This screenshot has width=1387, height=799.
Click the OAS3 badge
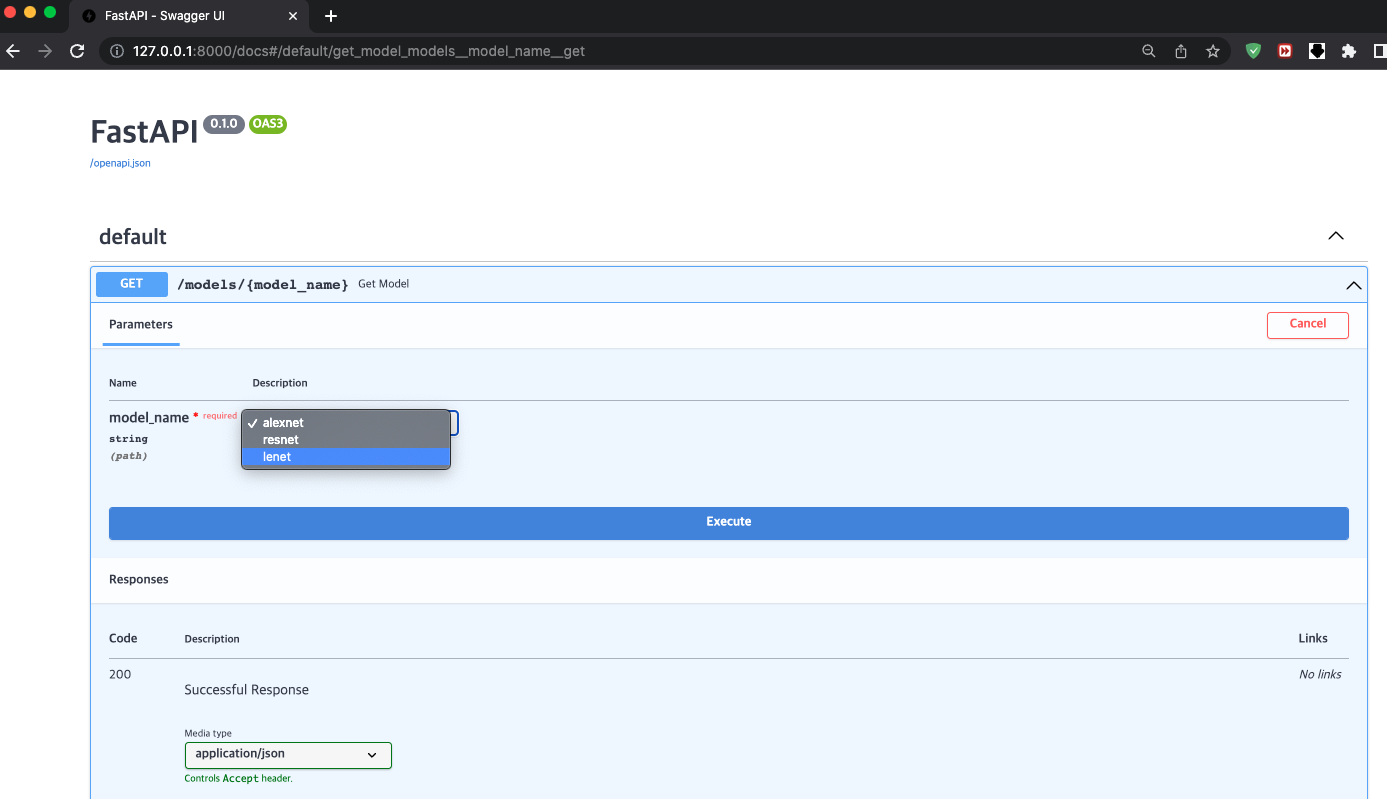[x=268, y=124]
